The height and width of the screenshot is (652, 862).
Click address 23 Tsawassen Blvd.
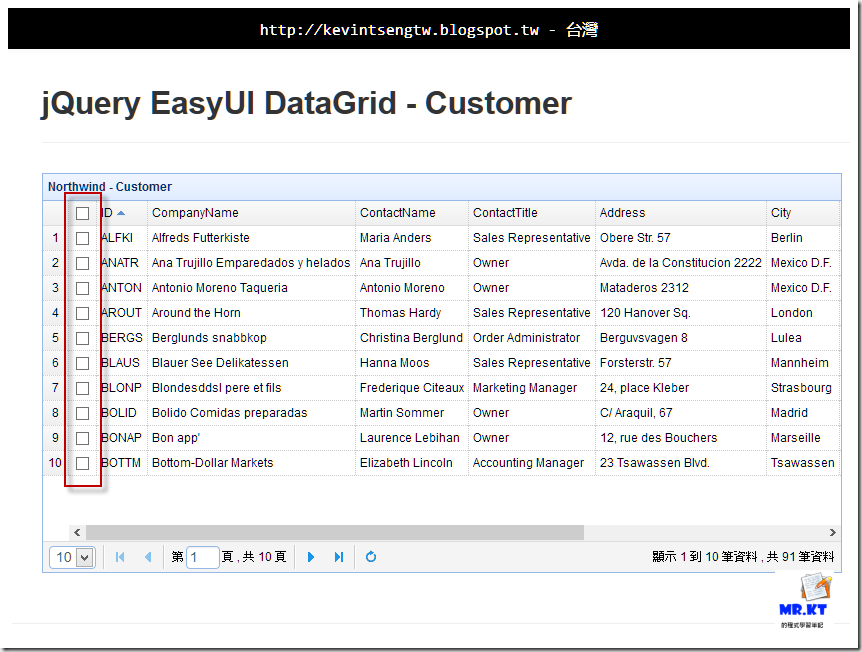655,463
